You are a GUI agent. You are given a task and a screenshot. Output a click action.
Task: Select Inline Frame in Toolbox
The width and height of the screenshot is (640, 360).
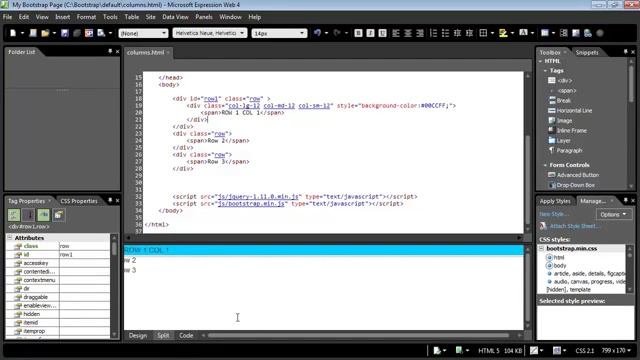[x=571, y=131]
